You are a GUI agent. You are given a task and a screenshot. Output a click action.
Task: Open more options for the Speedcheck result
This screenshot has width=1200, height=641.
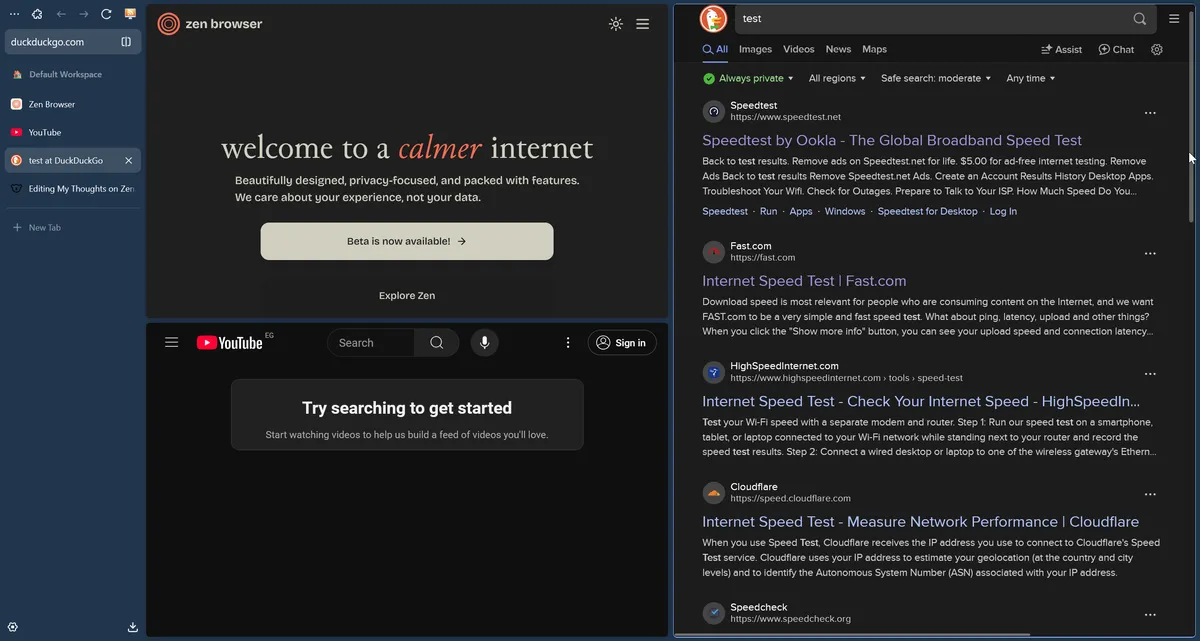[x=1150, y=615]
